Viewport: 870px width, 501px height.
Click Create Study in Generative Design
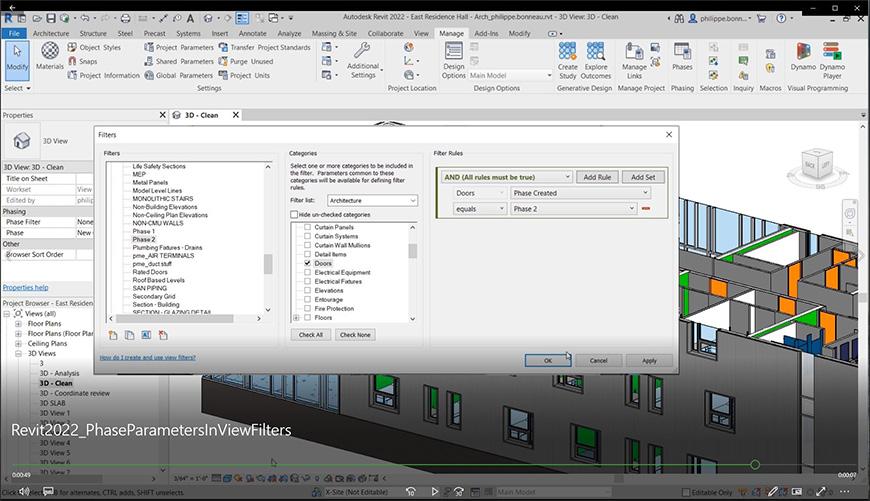[568, 60]
